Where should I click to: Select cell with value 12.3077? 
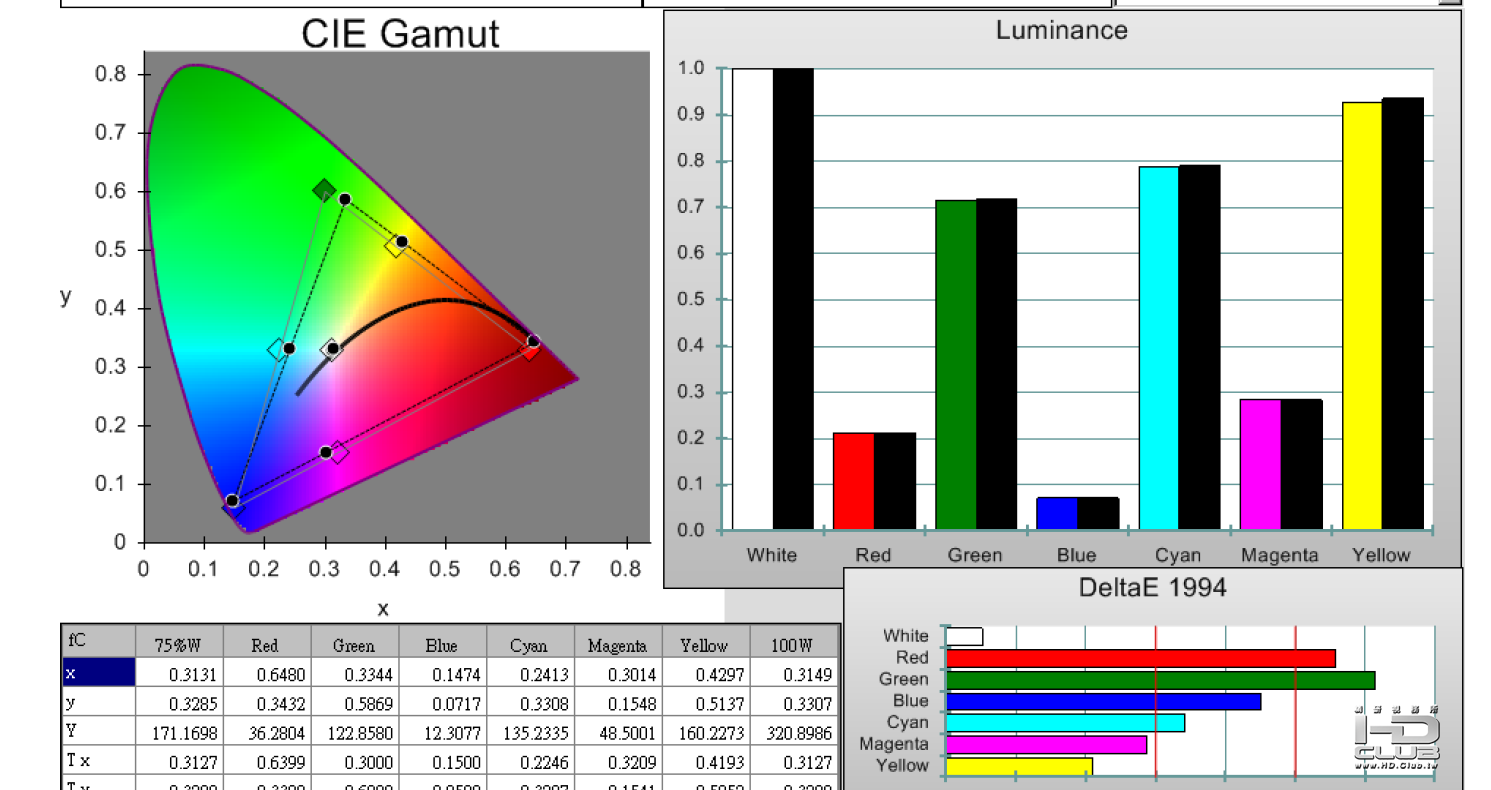[443, 731]
